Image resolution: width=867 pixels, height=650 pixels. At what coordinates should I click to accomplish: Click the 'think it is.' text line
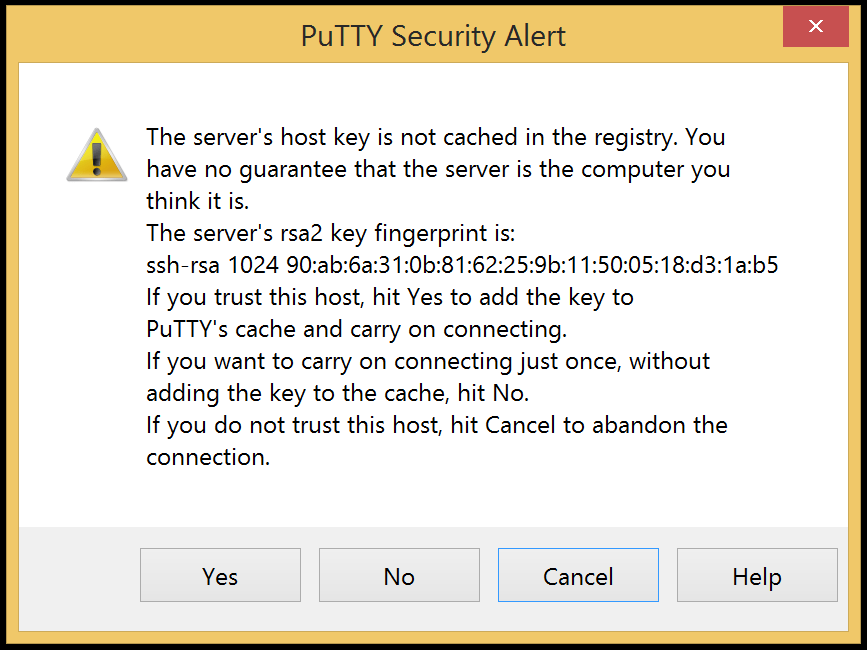click(197, 201)
